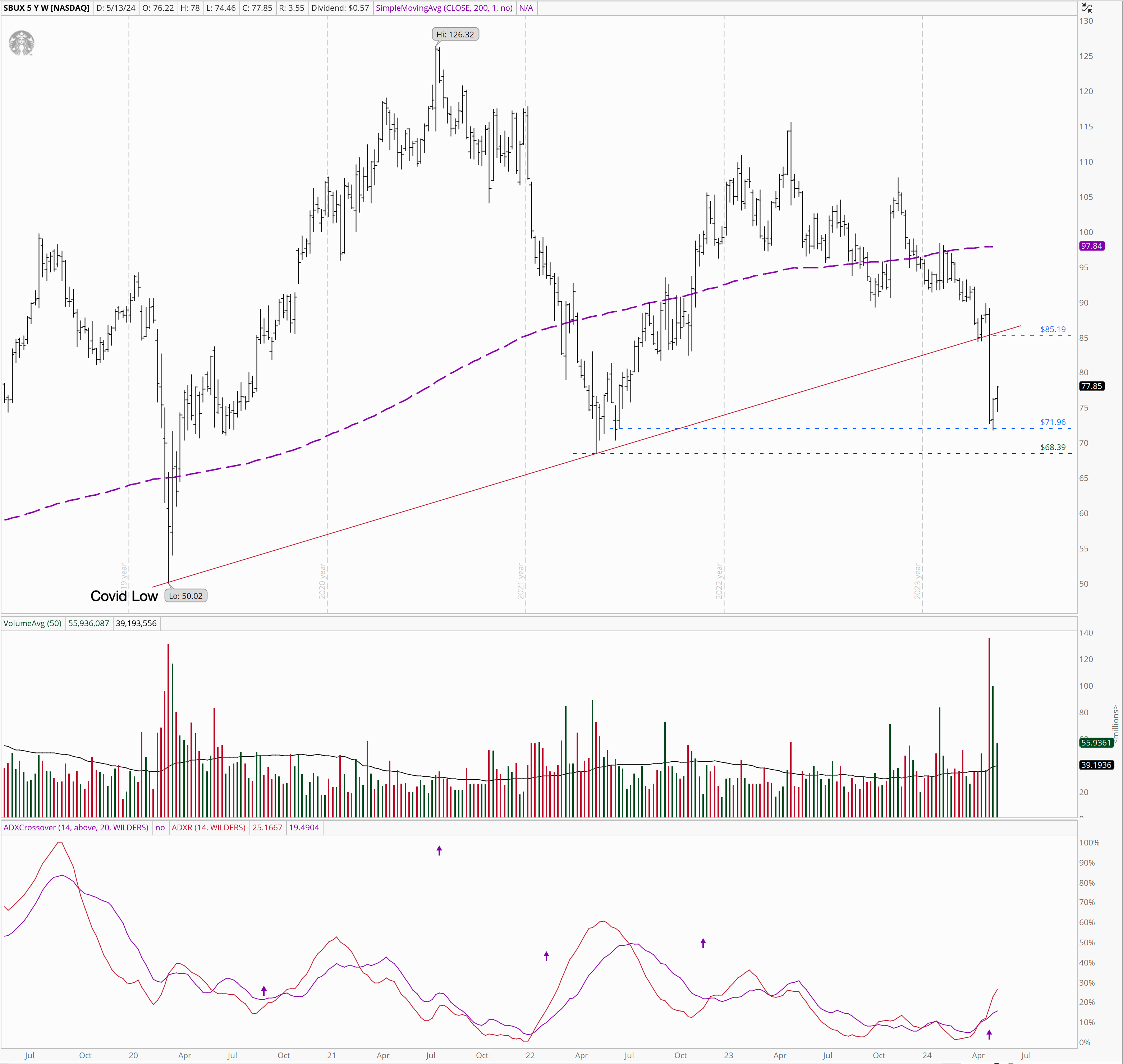The width and height of the screenshot is (1123, 1064).
Task: Click the Starbucks logo on the chart
Action: [x=22, y=43]
